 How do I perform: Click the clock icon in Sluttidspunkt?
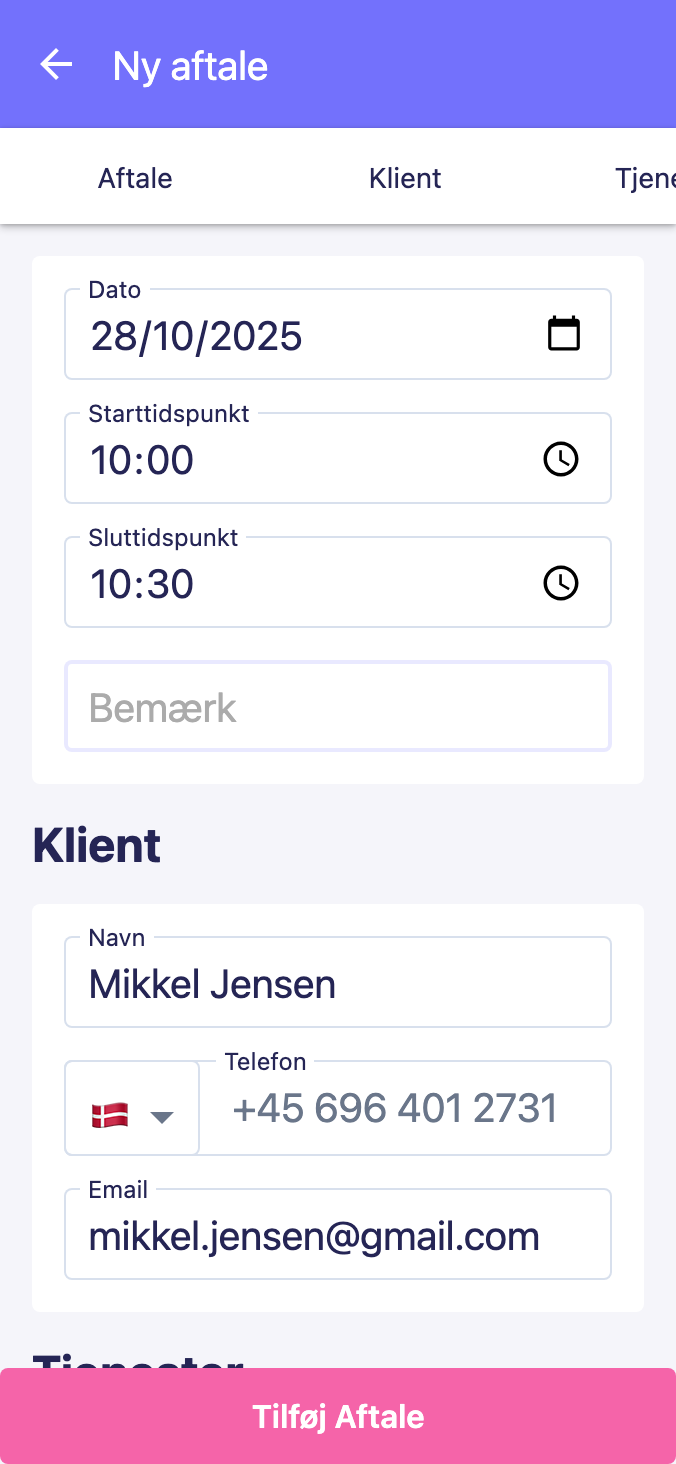pos(560,583)
